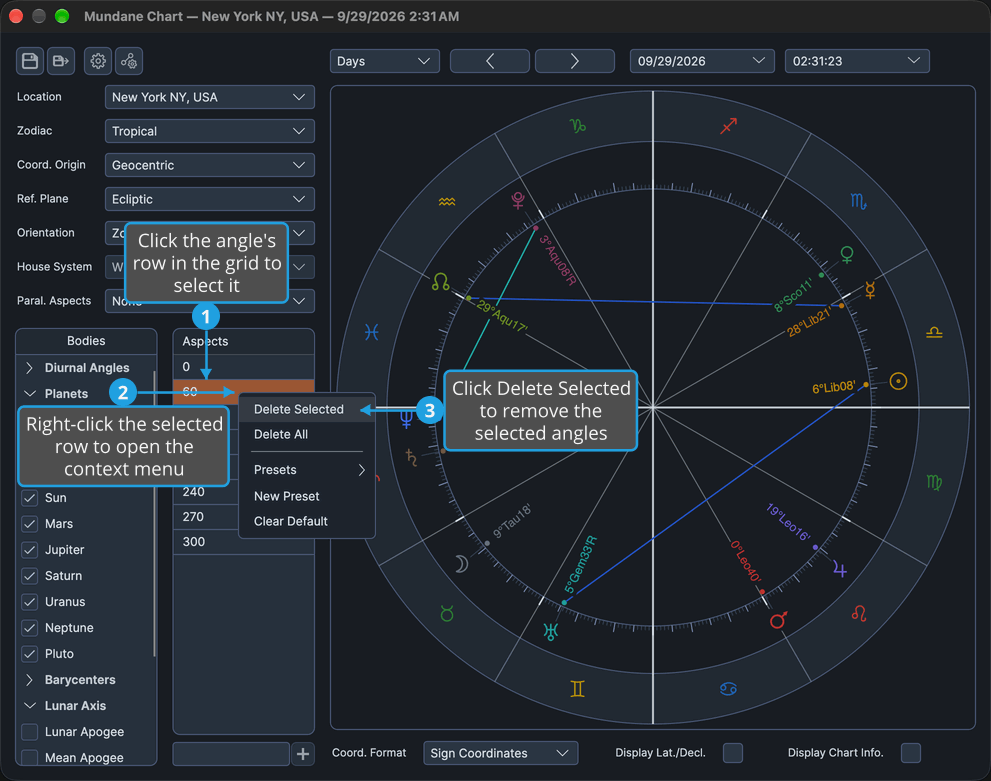Click the new aspect angle input field
991x781 pixels.
[231, 754]
